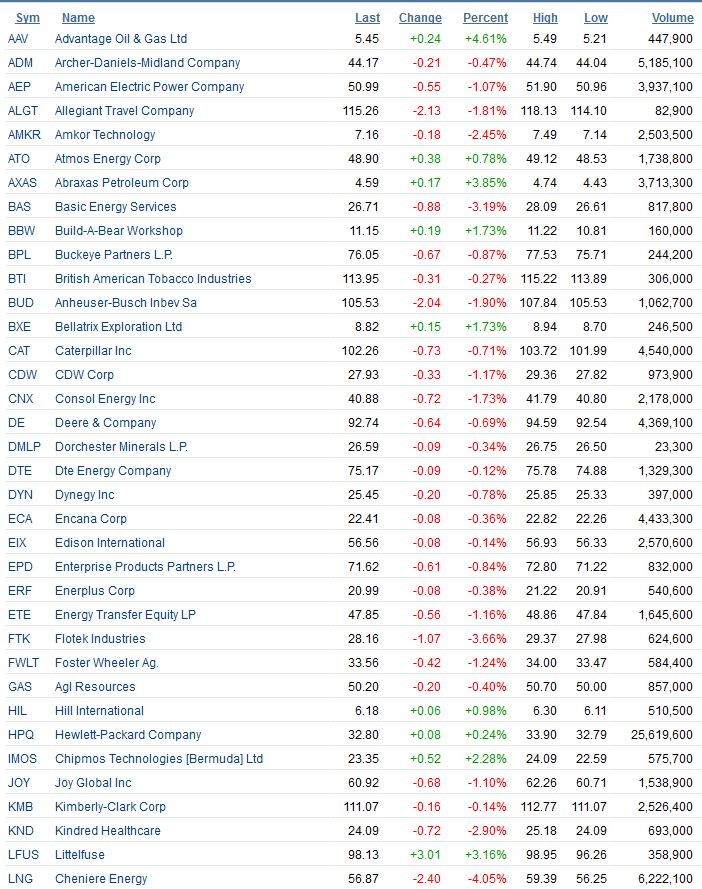The image size is (702, 889).
Task: Select American Electric Power Company name
Action: pyautogui.click(x=149, y=87)
